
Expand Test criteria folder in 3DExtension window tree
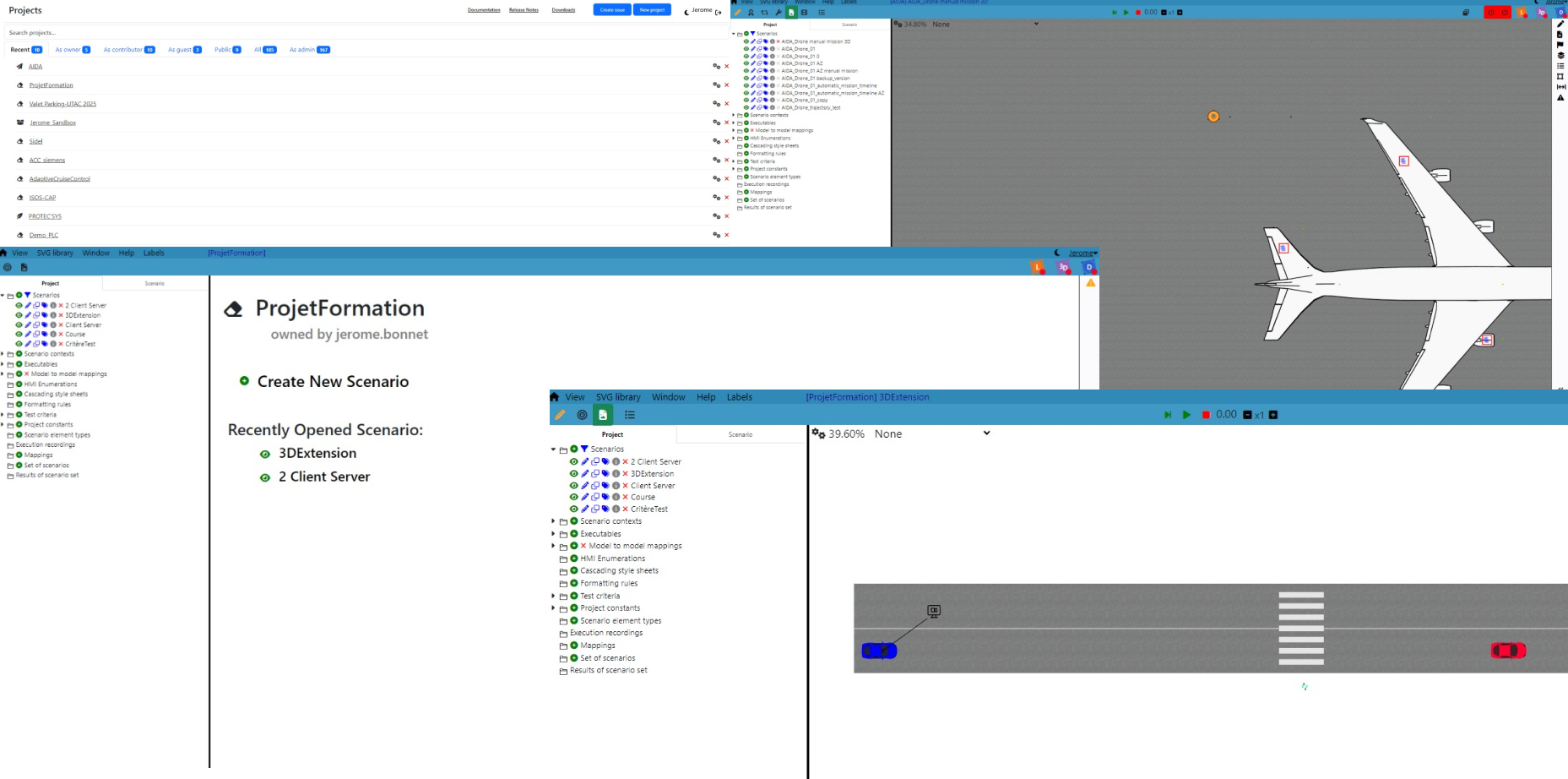click(x=554, y=596)
